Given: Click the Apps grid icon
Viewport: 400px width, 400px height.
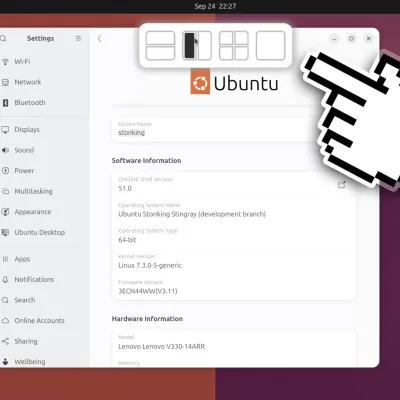Looking at the screenshot, I should pos(5,259).
